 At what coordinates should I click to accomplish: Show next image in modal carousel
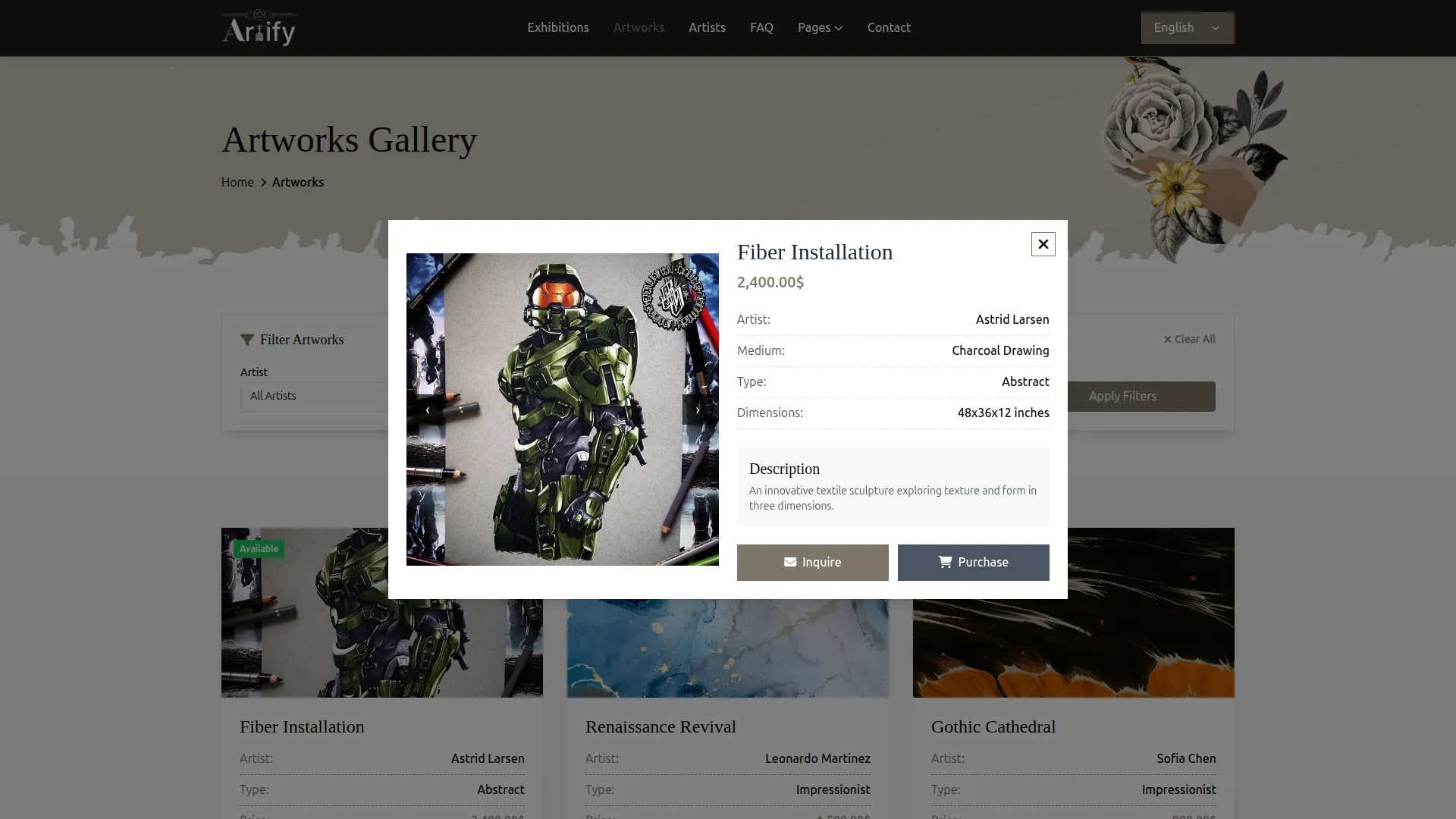[x=698, y=410]
